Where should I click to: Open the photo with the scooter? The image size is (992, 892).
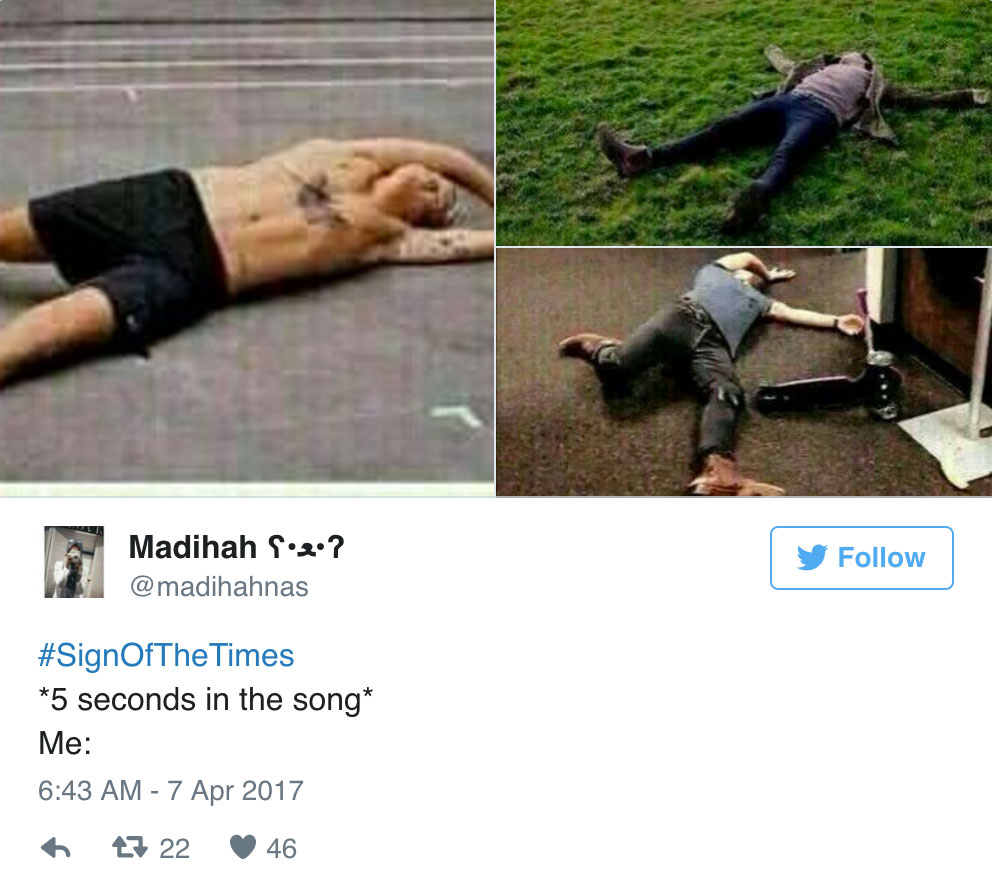point(744,372)
